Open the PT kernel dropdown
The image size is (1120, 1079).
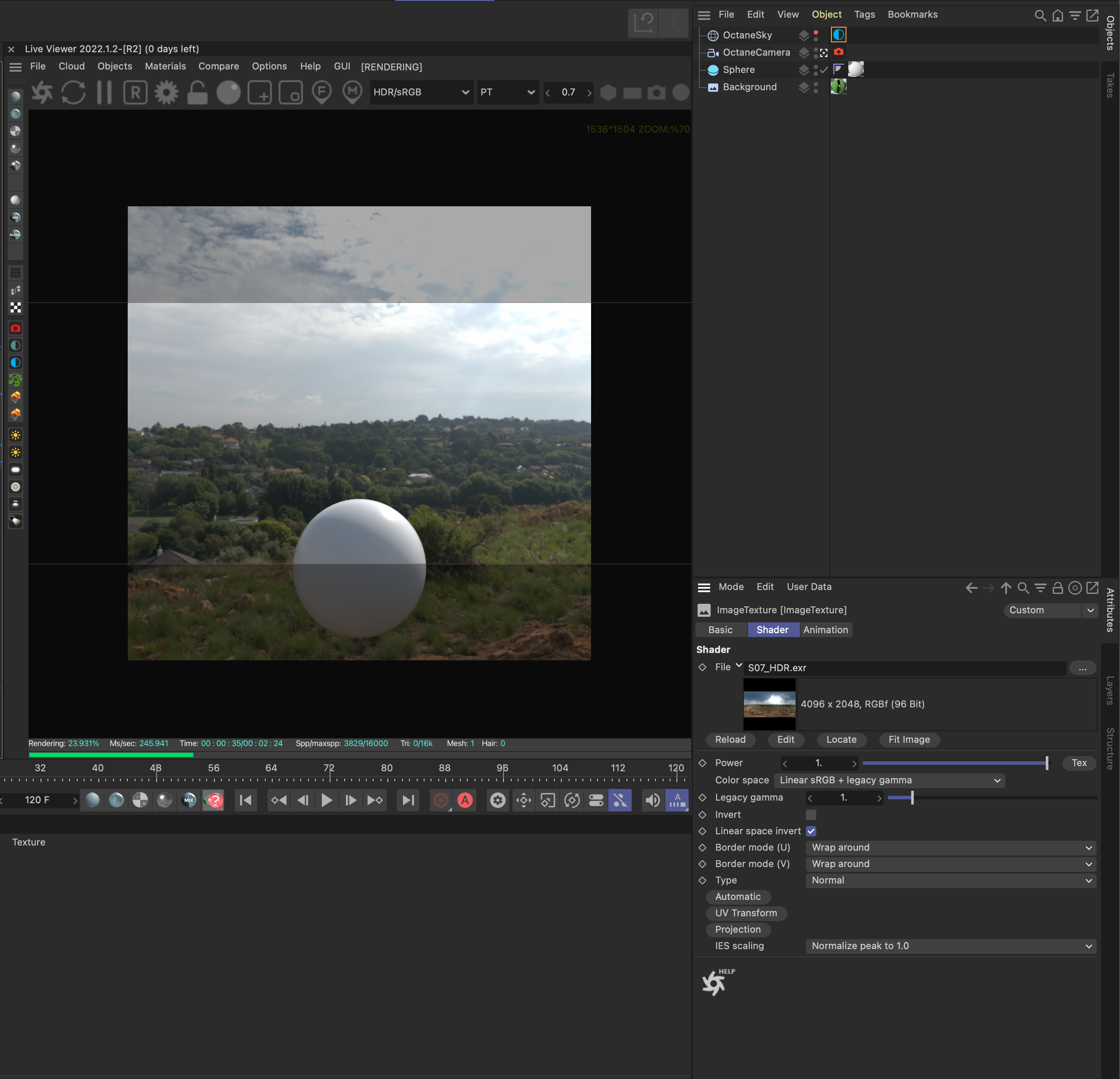[507, 92]
